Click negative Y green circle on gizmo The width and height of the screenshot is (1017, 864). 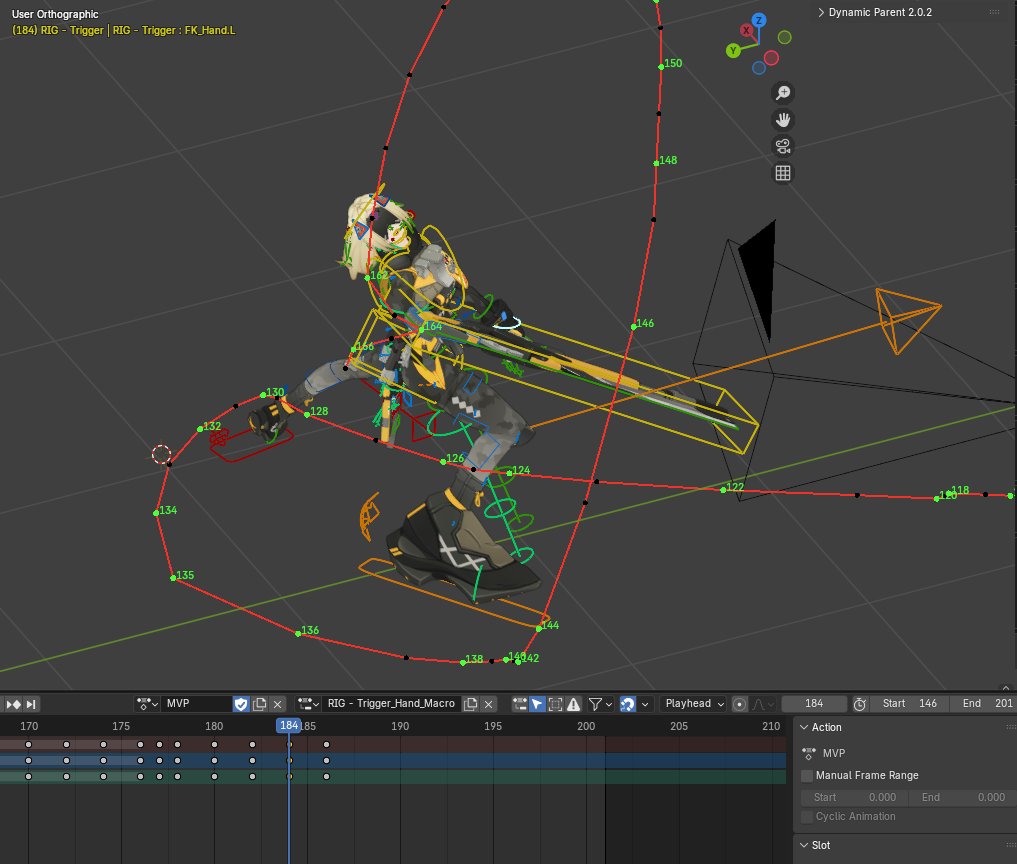784,38
